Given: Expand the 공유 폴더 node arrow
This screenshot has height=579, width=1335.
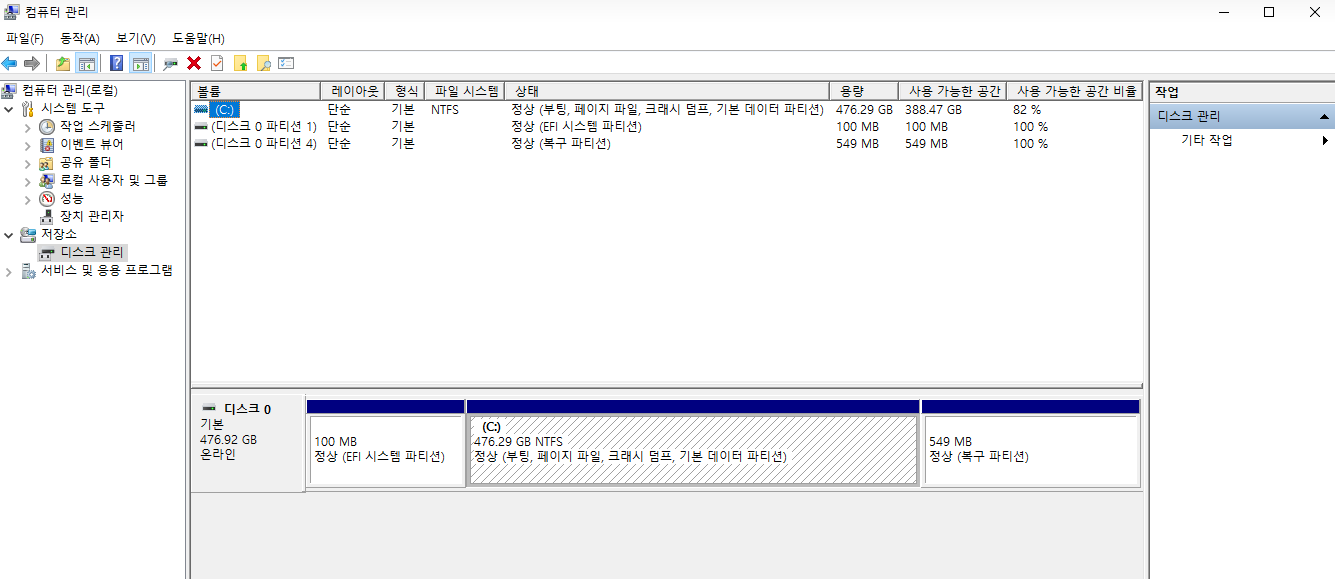Looking at the screenshot, I should (x=28, y=162).
